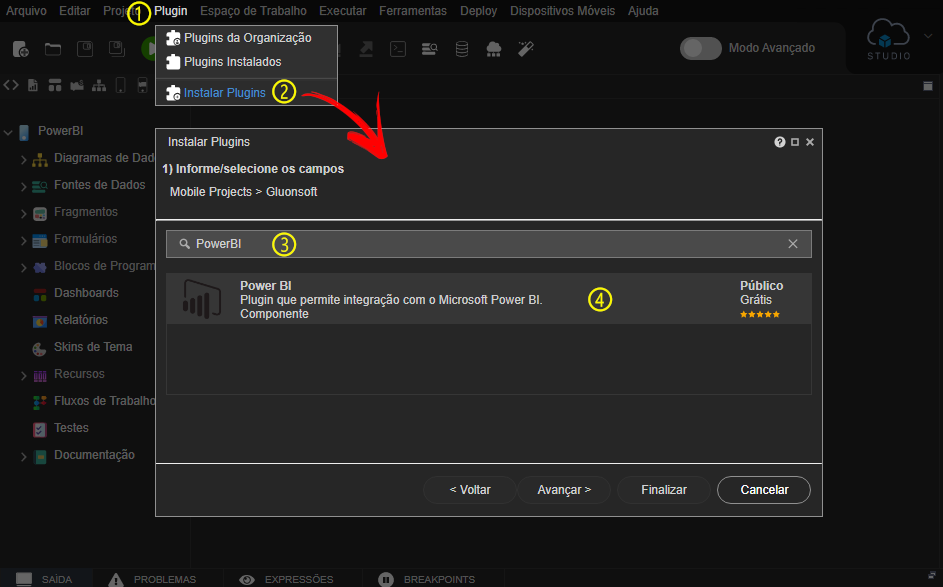The height and width of the screenshot is (587, 943).
Task: Expand the Documentação tree node
Action: [23, 457]
